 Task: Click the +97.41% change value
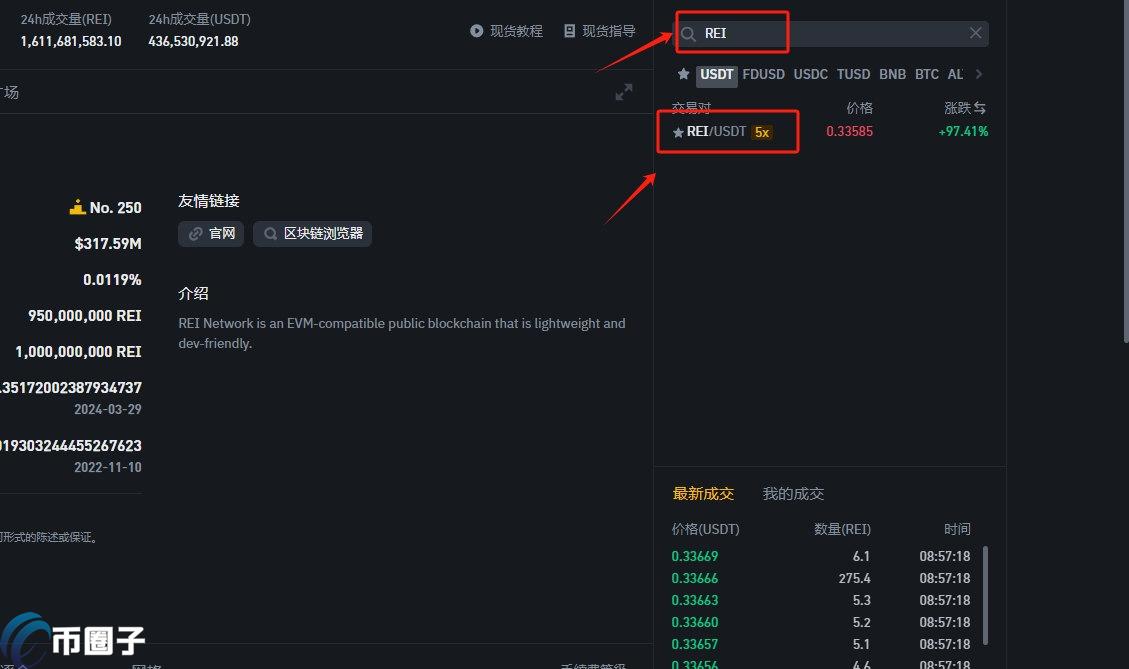coord(963,132)
